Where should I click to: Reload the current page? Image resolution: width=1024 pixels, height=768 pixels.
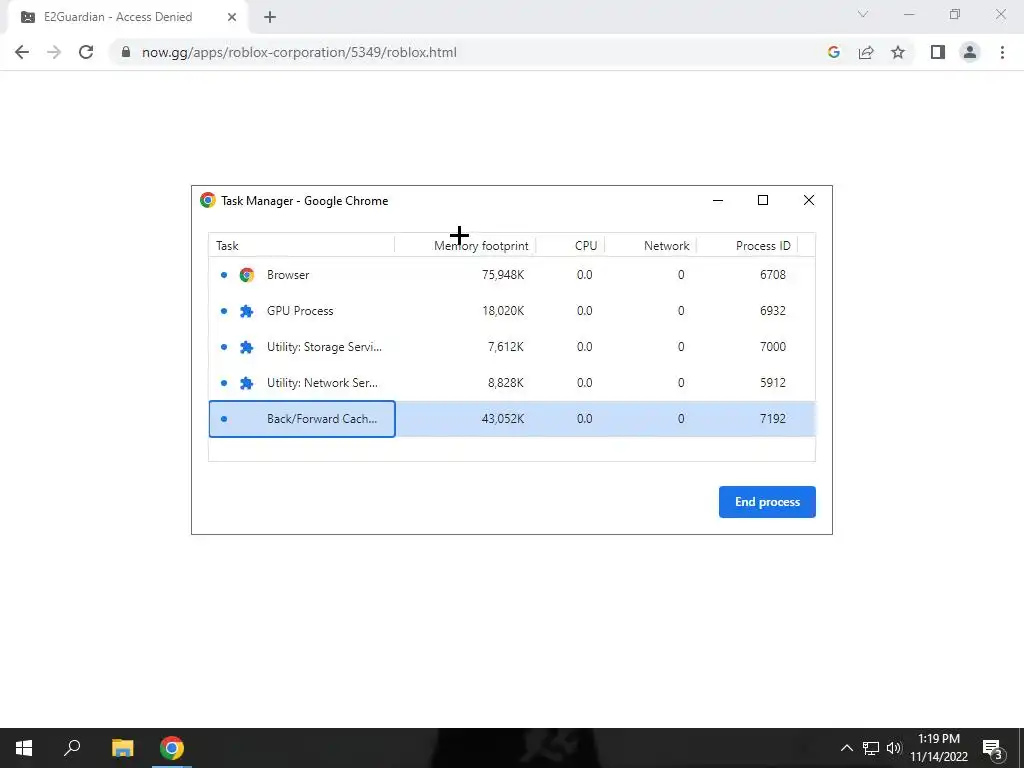pos(86,52)
